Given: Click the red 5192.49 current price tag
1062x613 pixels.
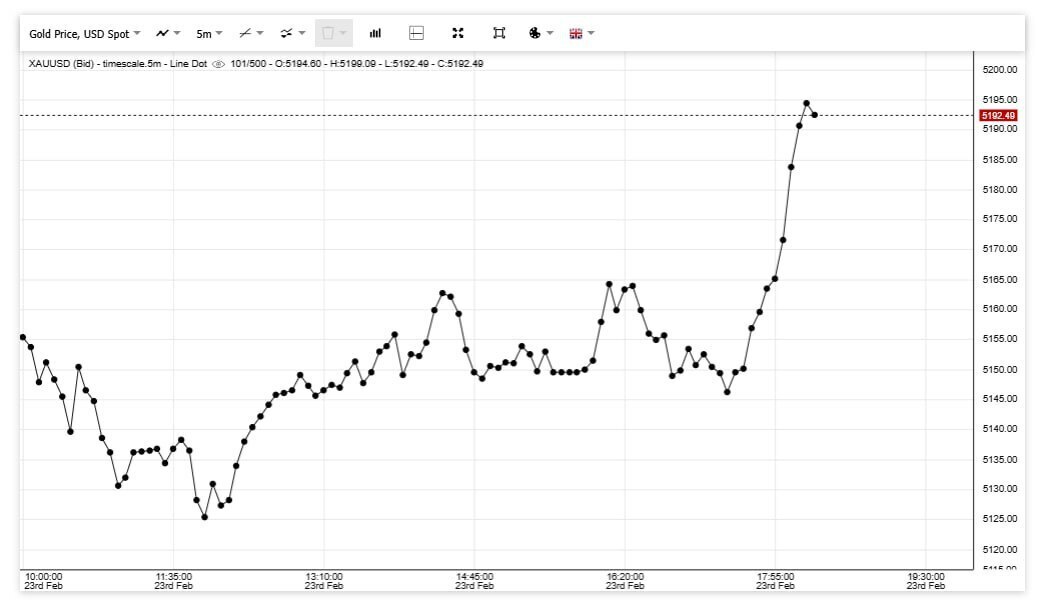Looking at the screenshot, I should pyautogui.click(x=998, y=116).
